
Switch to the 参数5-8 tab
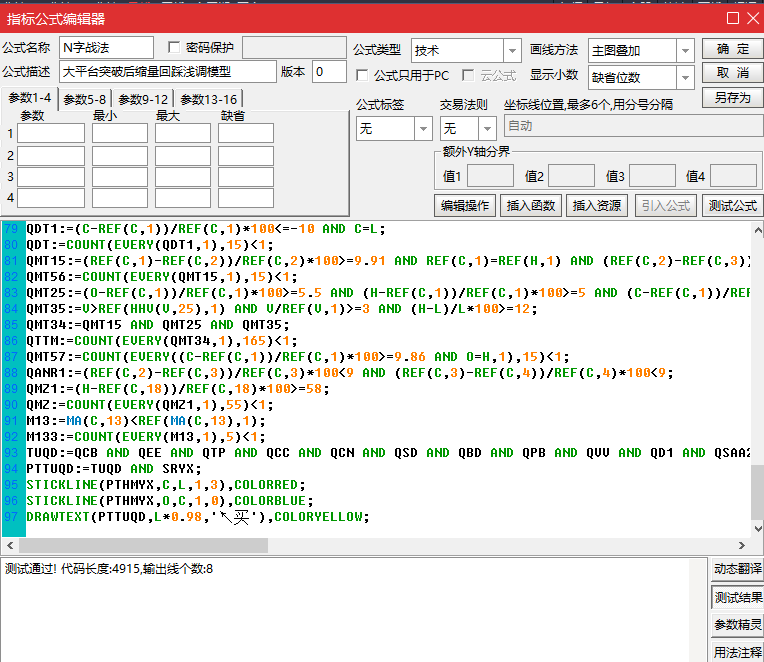(x=85, y=99)
